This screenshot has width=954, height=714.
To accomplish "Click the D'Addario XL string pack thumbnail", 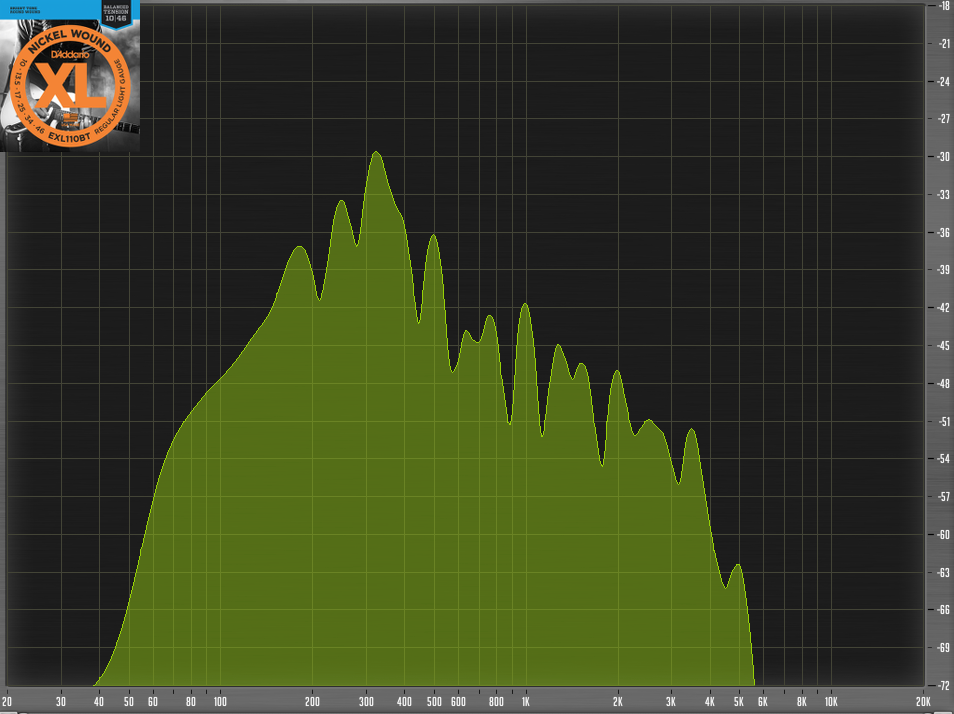I will 70,76.
